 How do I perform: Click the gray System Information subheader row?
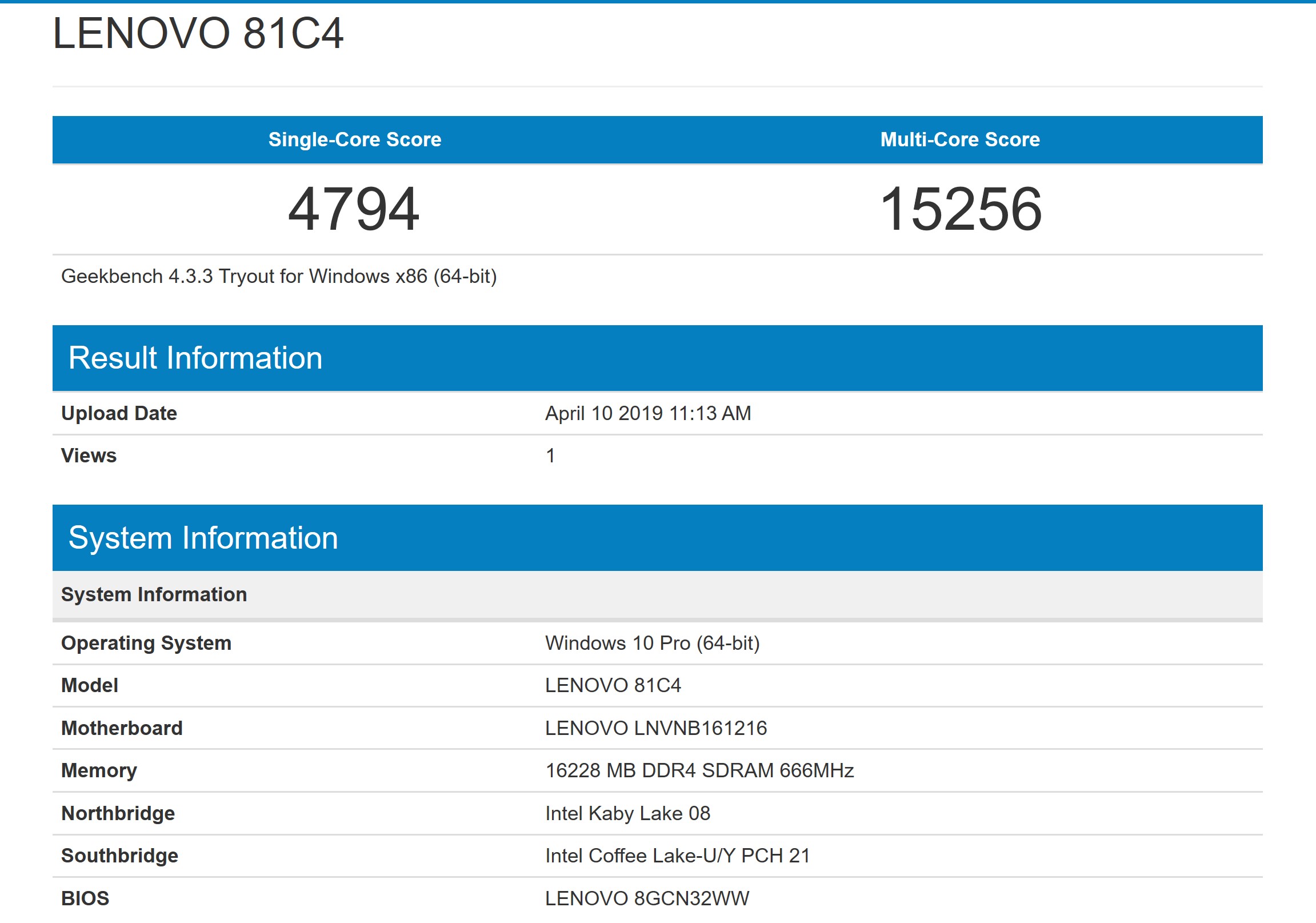pos(657,595)
